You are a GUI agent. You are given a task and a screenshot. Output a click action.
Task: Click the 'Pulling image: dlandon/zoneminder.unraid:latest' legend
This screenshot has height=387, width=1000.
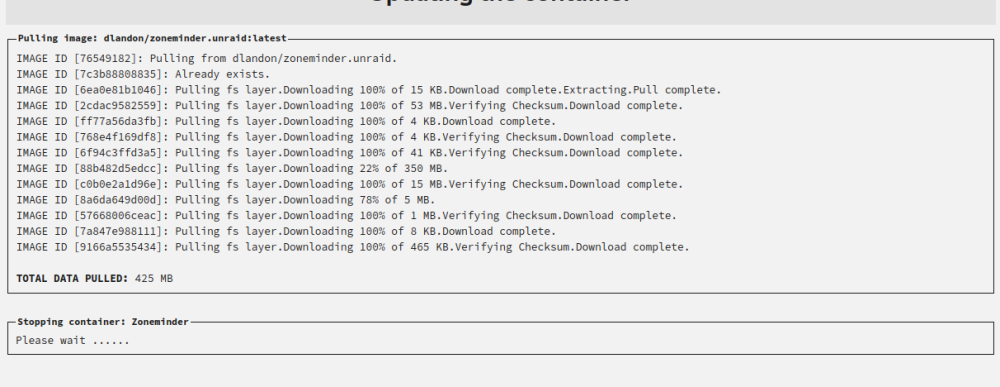(x=152, y=38)
